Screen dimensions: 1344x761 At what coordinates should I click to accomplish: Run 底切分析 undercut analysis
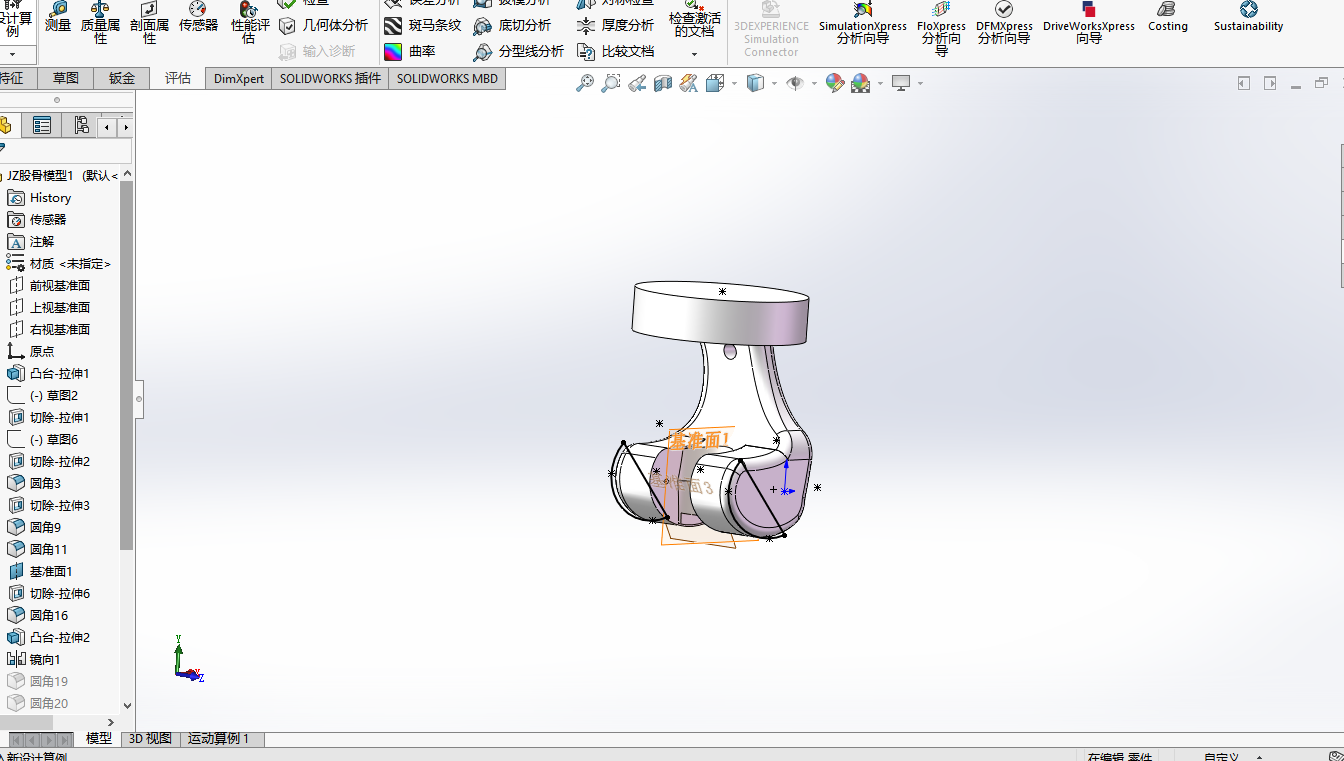[512, 26]
